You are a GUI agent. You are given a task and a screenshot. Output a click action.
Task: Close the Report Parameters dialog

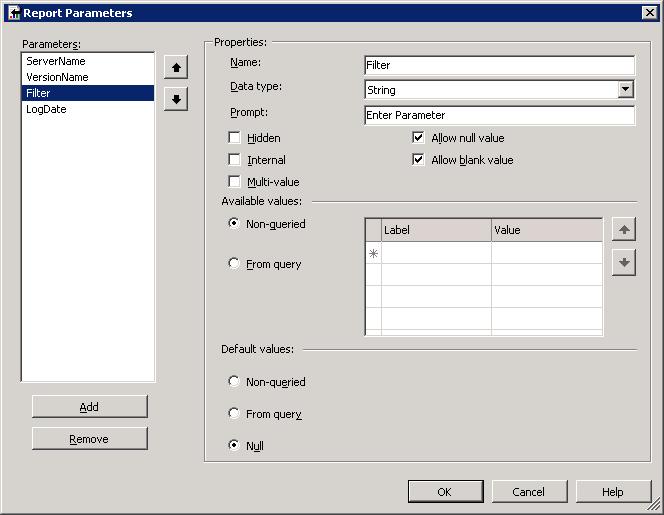coord(650,13)
